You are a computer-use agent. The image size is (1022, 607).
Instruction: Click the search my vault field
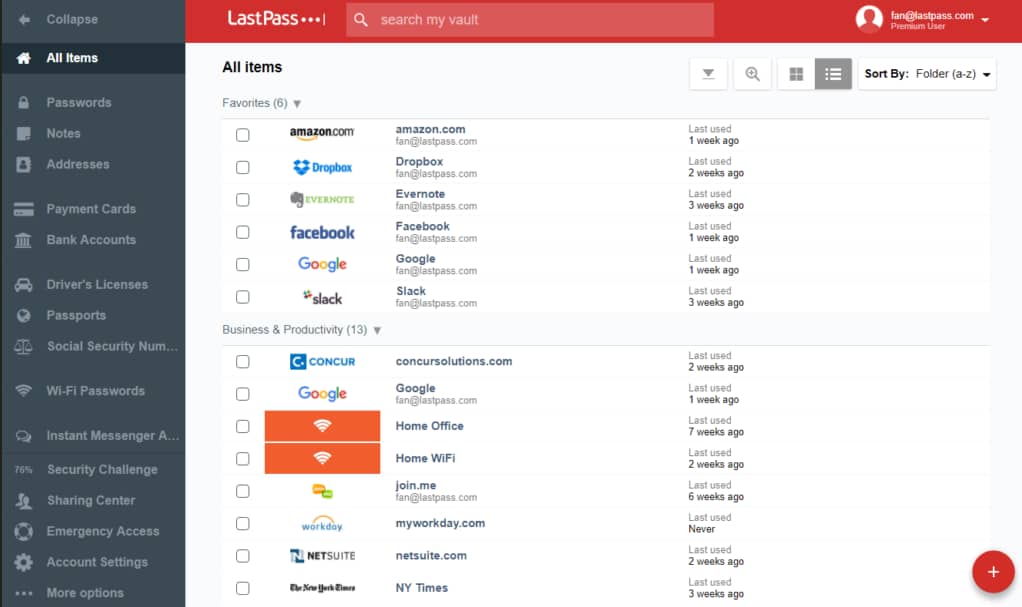[x=530, y=19]
